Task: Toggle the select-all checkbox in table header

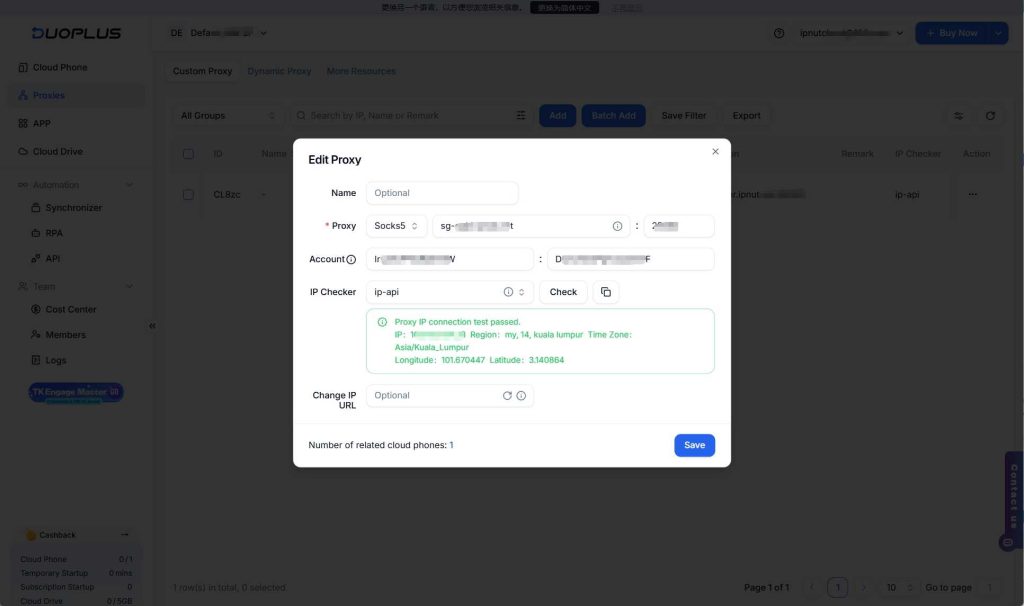Action: pyautogui.click(x=188, y=154)
